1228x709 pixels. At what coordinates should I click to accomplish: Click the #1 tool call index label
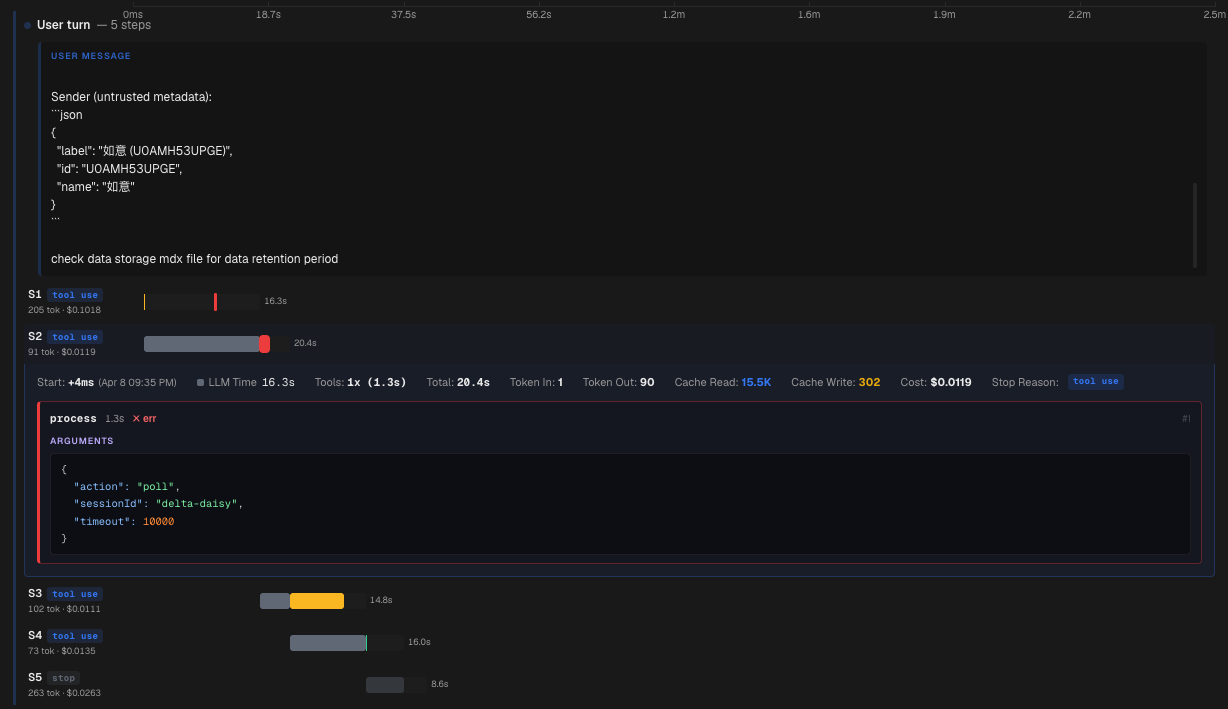[1186, 418]
